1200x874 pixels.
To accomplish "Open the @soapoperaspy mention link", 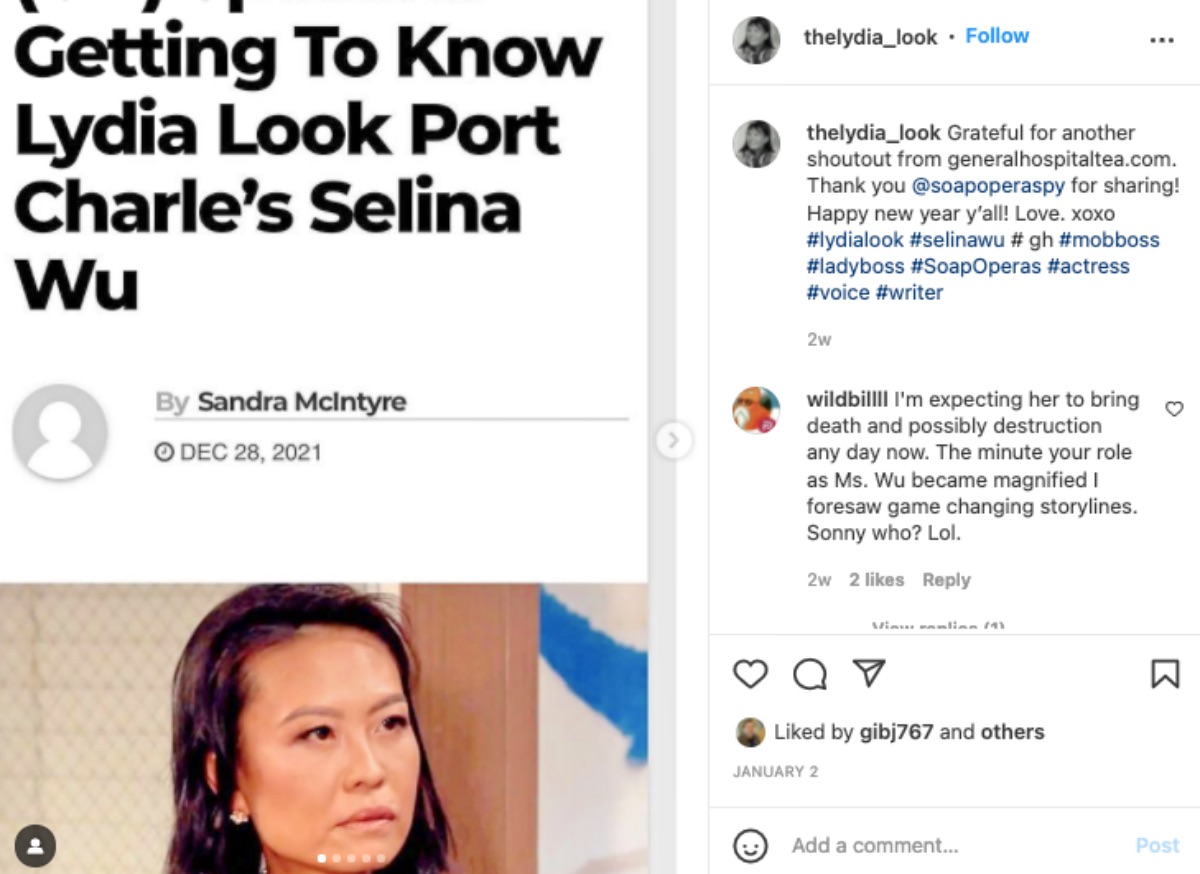I will (988, 186).
